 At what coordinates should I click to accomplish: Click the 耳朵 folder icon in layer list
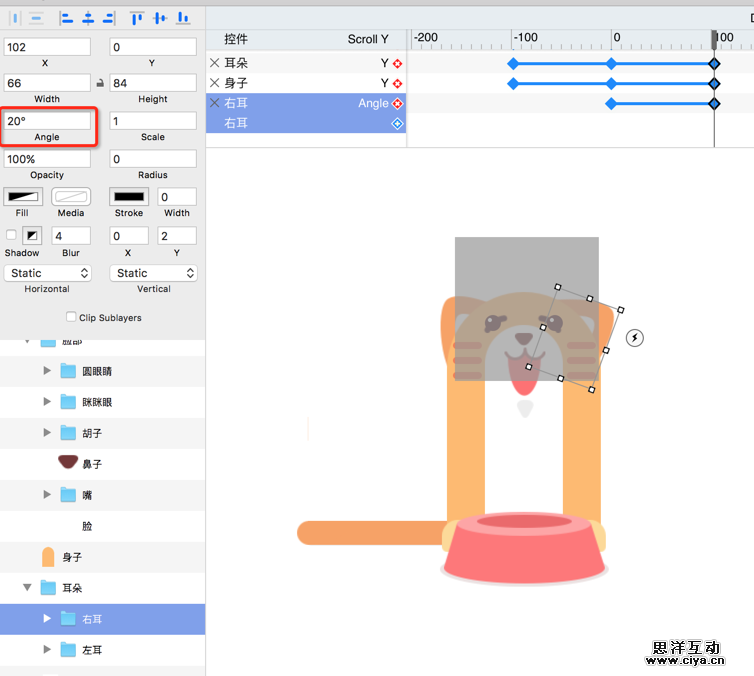pyautogui.click(x=48, y=588)
